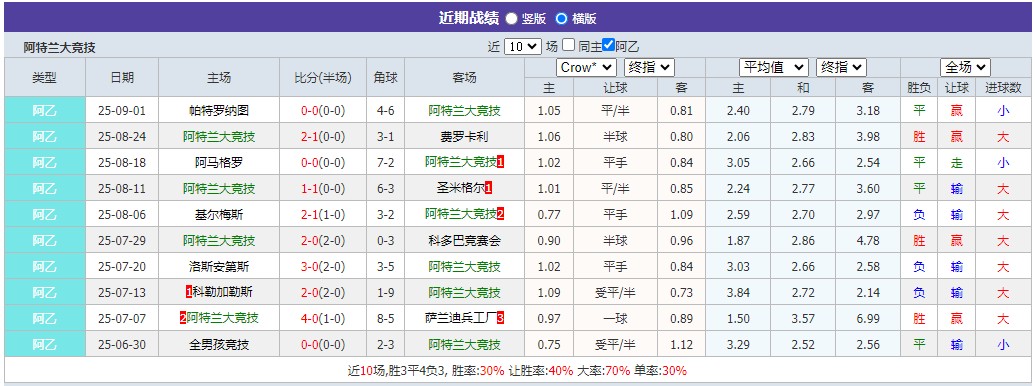The width and height of the screenshot is (1035, 386).
Task: Click 科多巴竞赛会 away team link
Action: 465,240
